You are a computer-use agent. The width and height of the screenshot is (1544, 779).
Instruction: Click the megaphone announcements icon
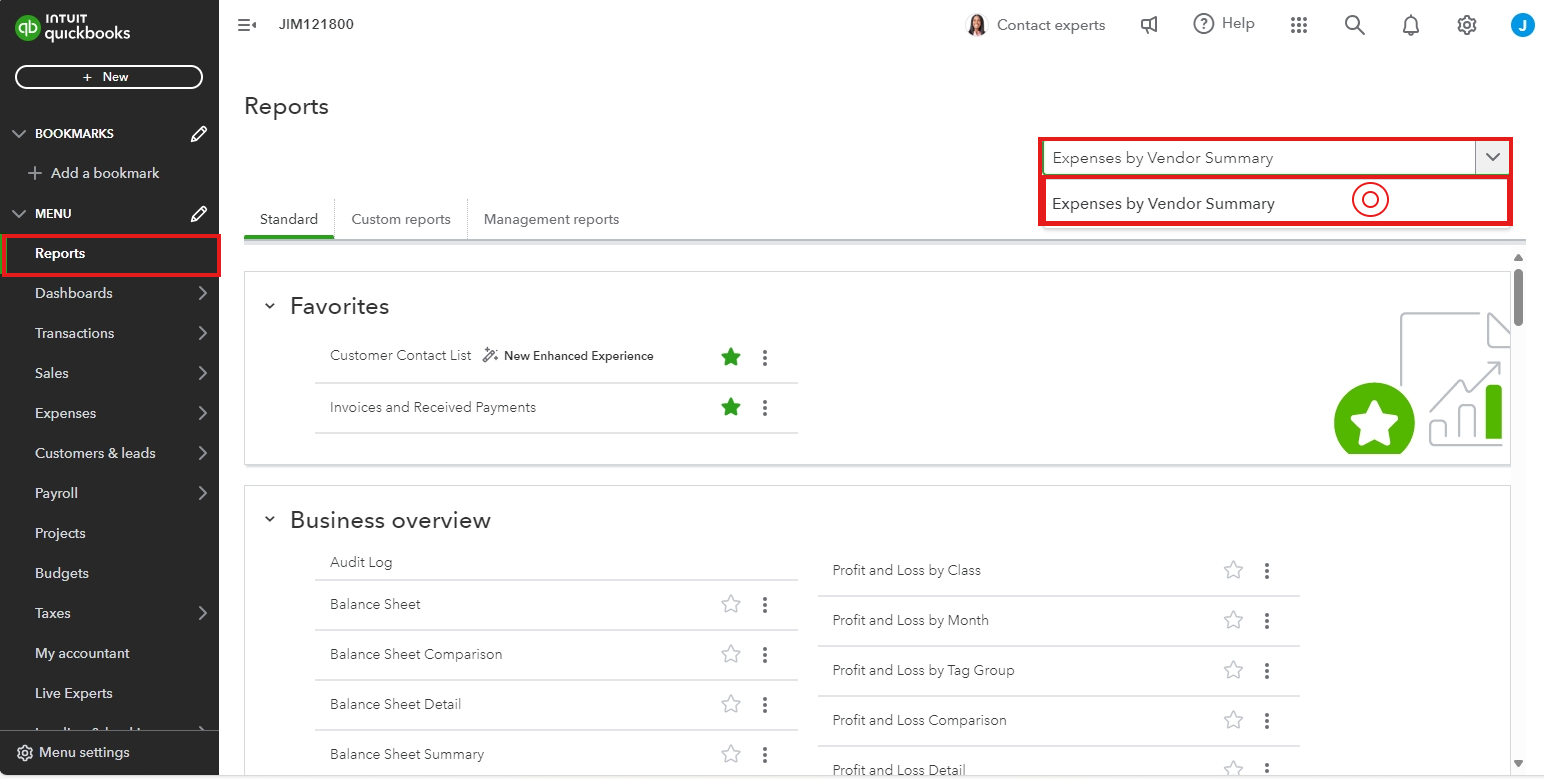(1149, 25)
